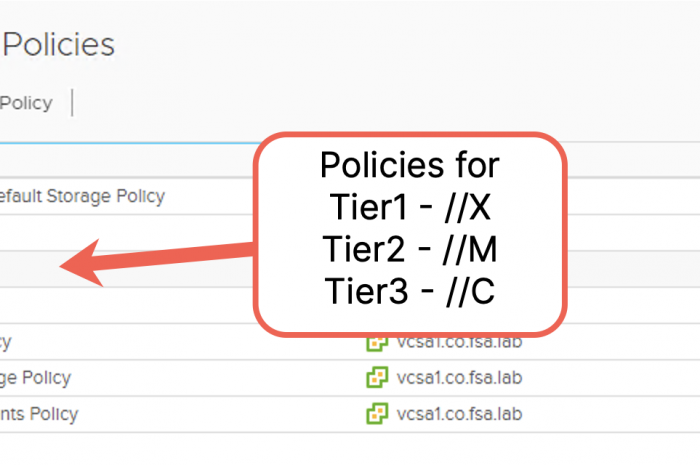
Task: Select the row ending in "nts Policy"
Action: [39, 413]
